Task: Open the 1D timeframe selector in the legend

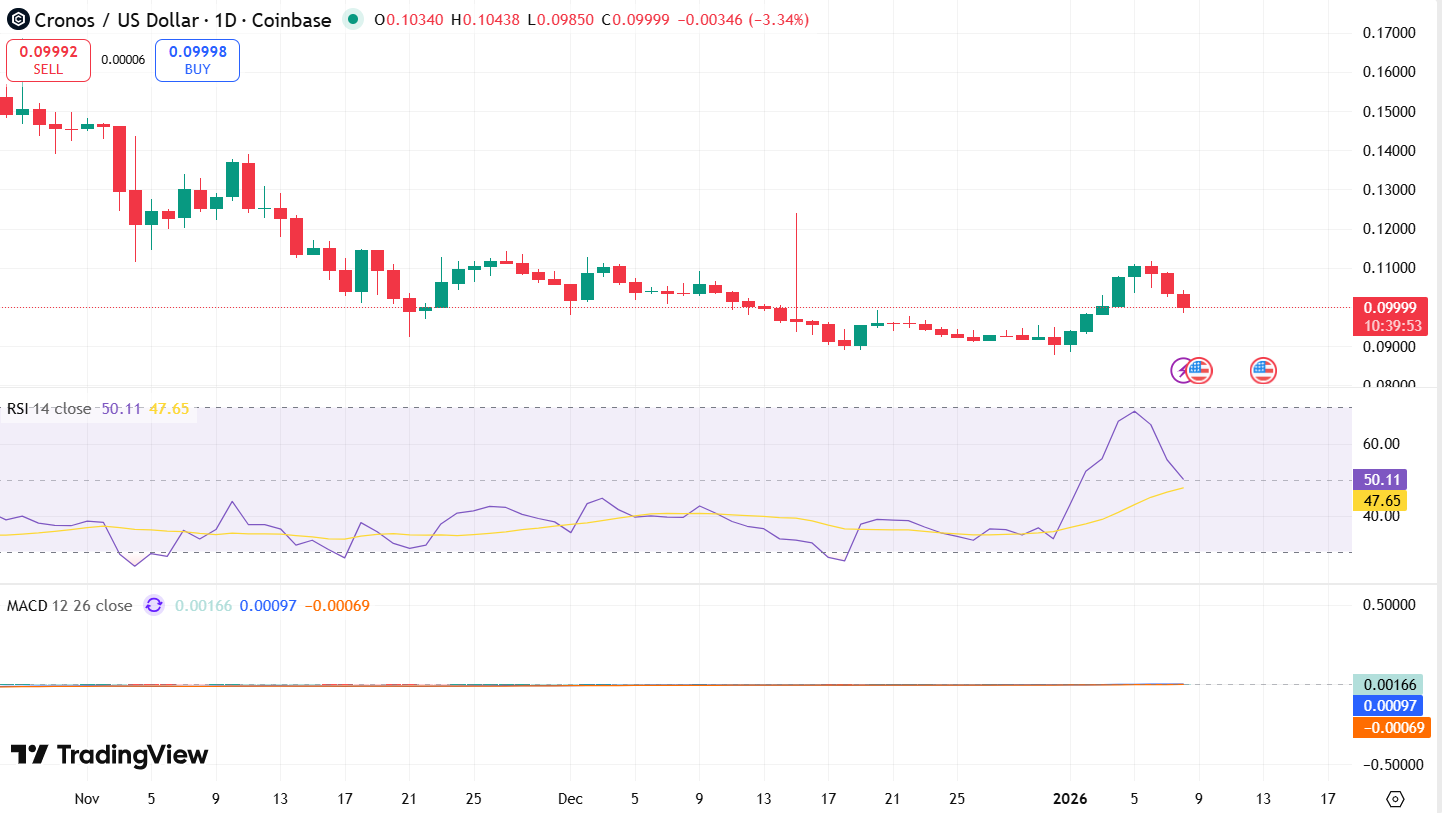Action: pyautogui.click(x=224, y=20)
